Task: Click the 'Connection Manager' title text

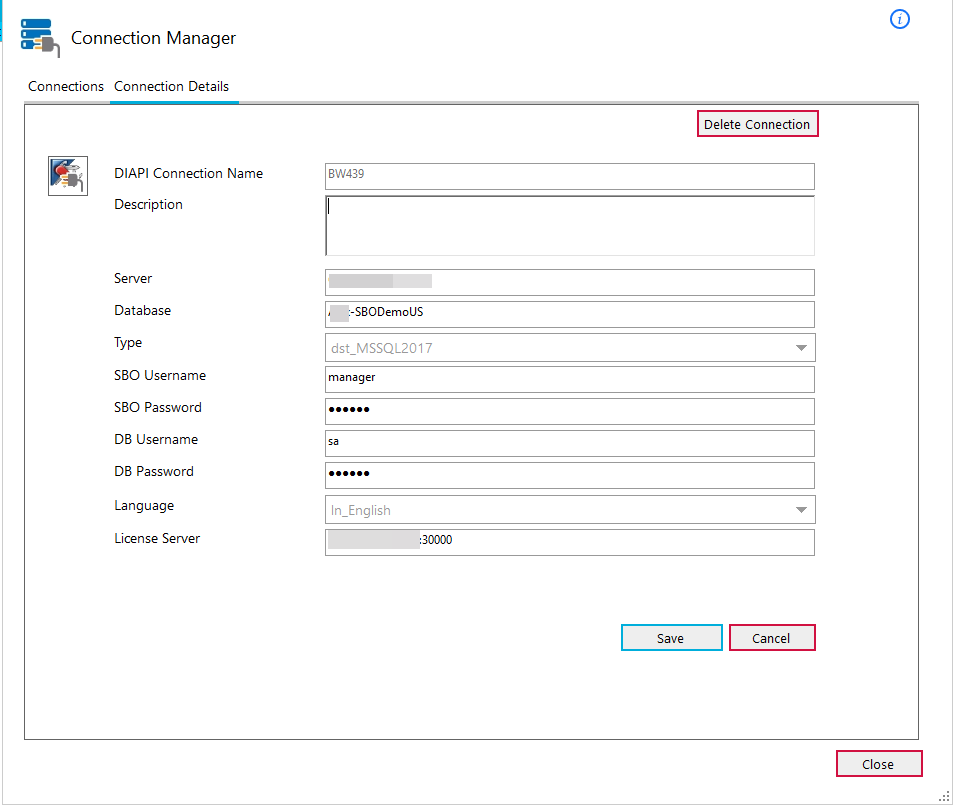Action: (153, 38)
